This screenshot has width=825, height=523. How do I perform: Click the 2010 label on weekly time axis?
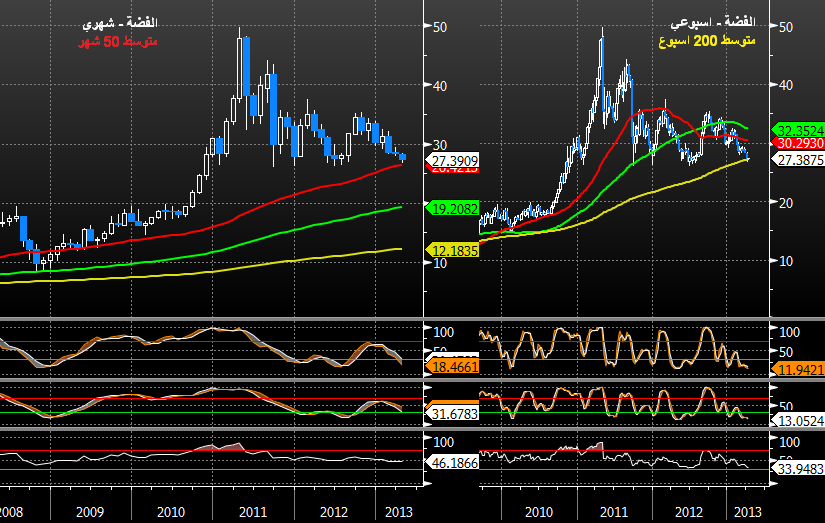pos(539,512)
